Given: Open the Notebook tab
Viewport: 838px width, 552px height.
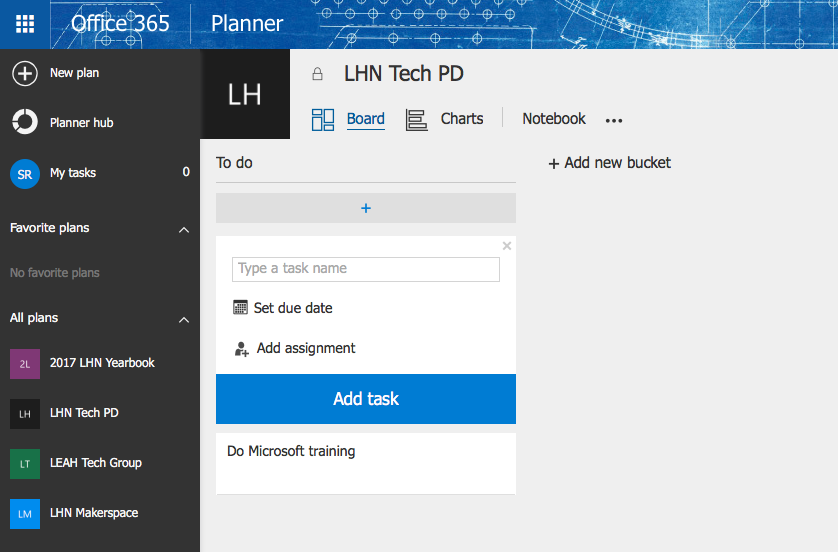Looking at the screenshot, I should 554,119.
